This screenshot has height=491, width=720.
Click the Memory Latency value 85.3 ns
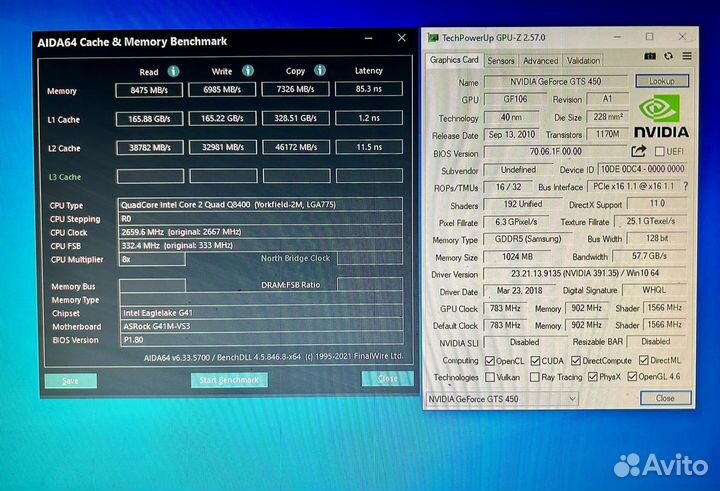coord(369,89)
